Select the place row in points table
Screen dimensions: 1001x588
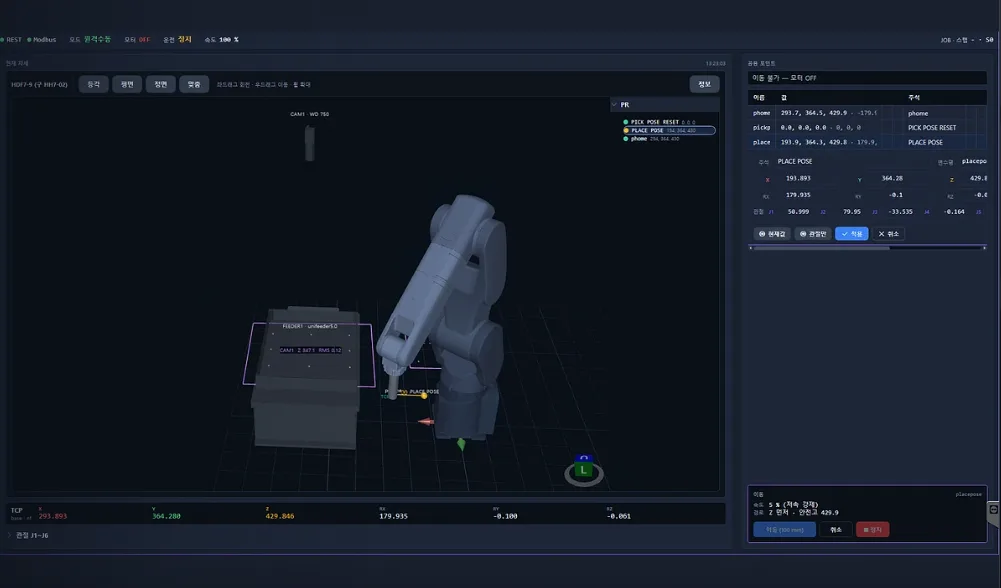[867, 142]
